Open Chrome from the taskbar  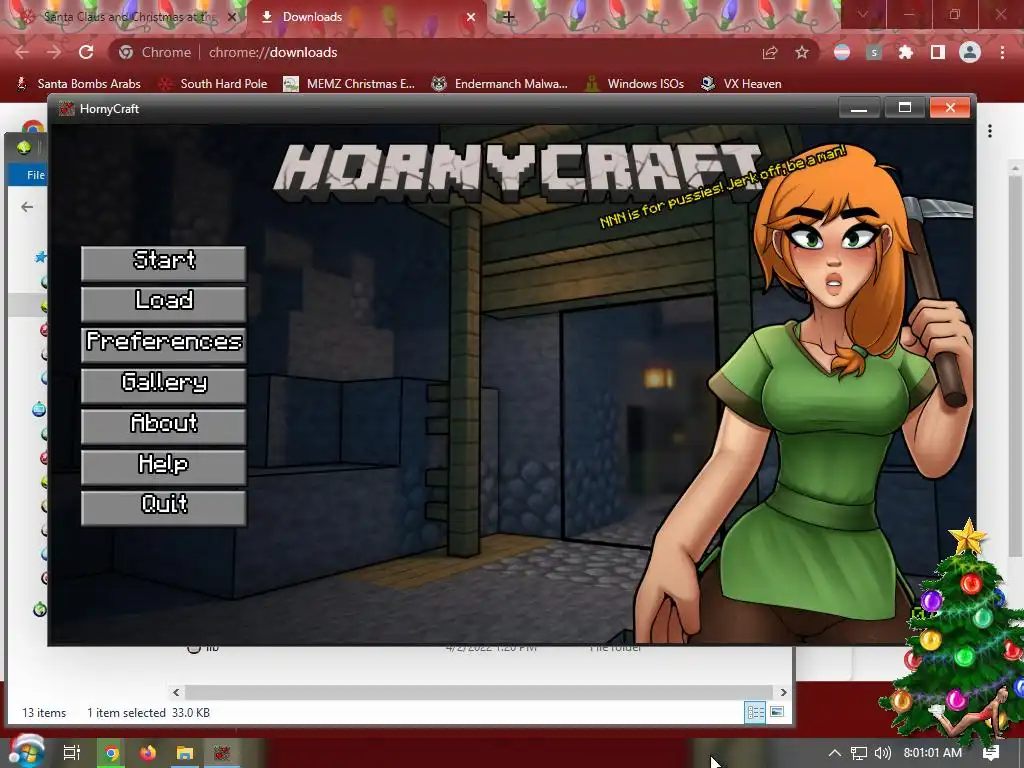click(x=112, y=753)
